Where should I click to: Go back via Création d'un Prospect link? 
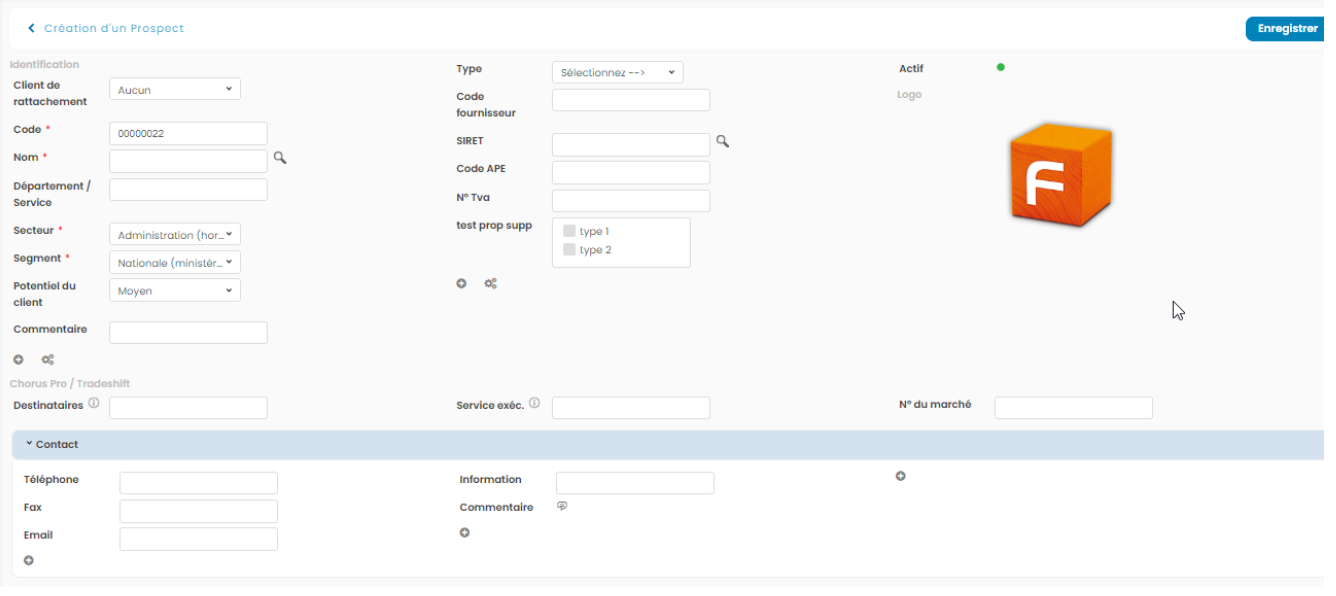click(106, 29)
